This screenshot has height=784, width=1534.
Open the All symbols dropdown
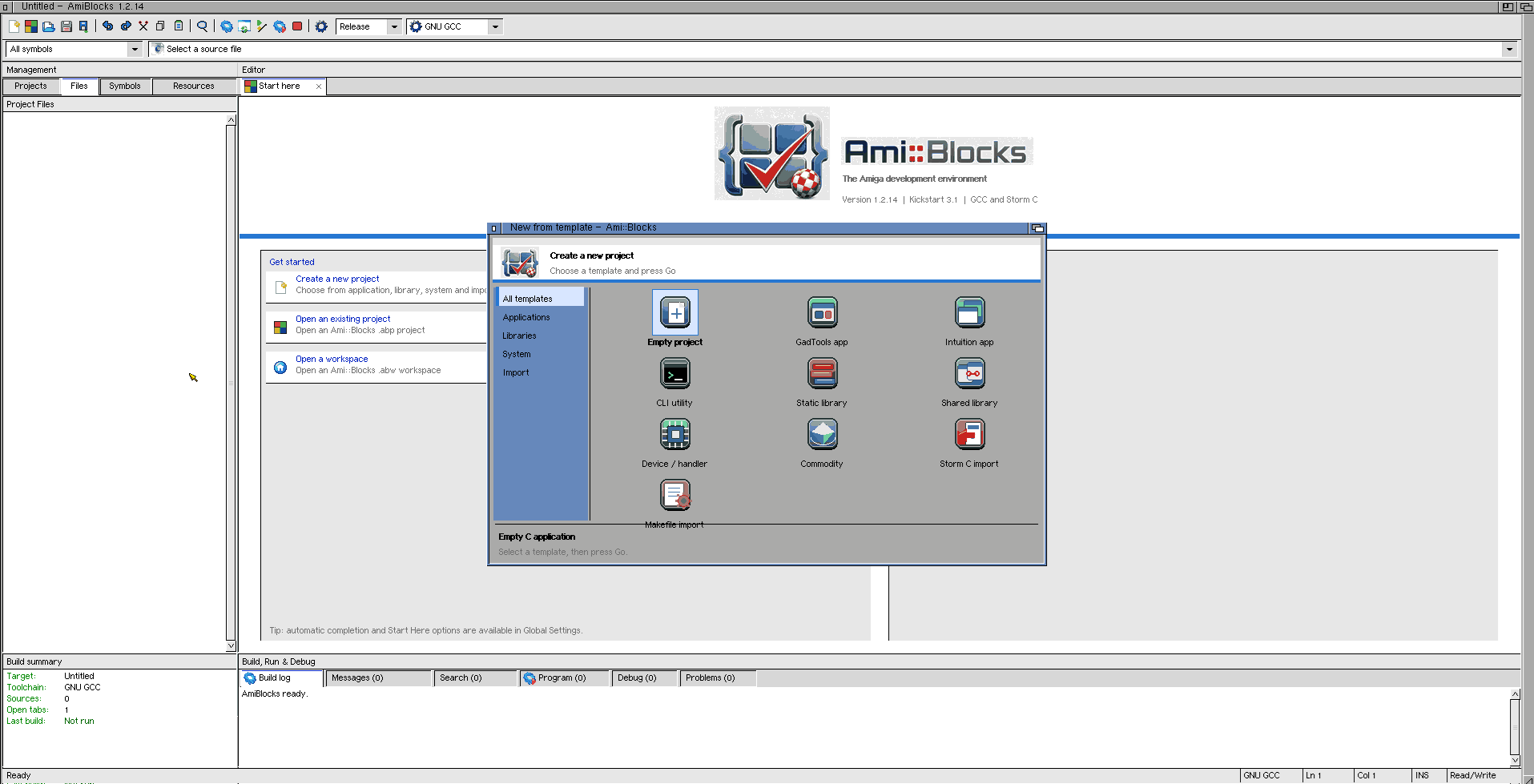(74, 49)
